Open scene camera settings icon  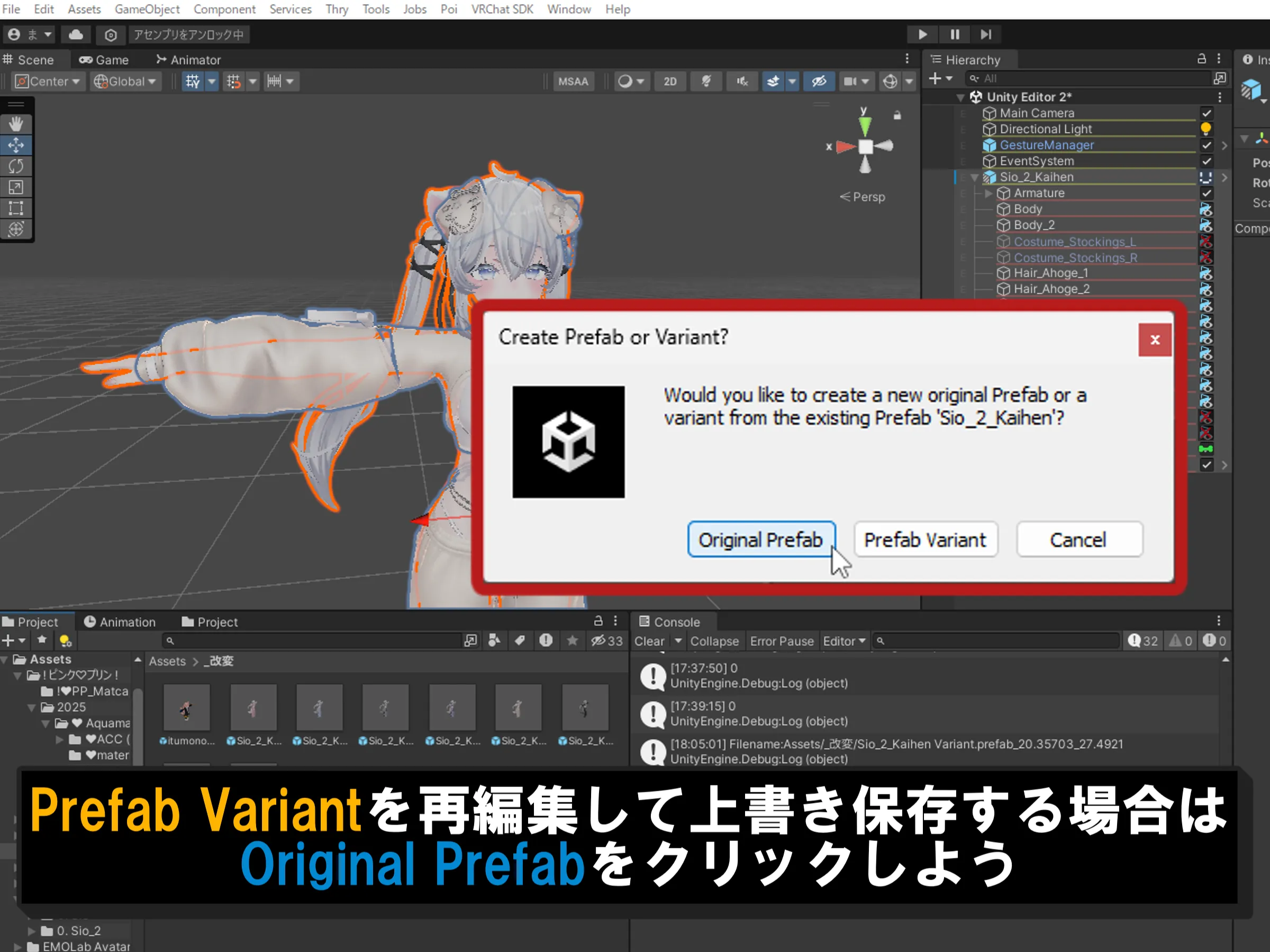tap(850, 81)
